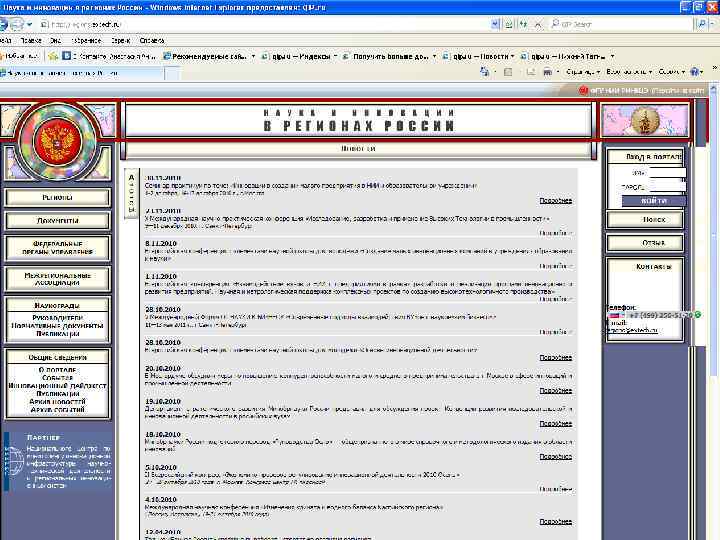Image resolution: width=720 pixels, height=540 pixels.
Task: Open the Рекомендуемые сайты favorites item
Action: [209, 56]
